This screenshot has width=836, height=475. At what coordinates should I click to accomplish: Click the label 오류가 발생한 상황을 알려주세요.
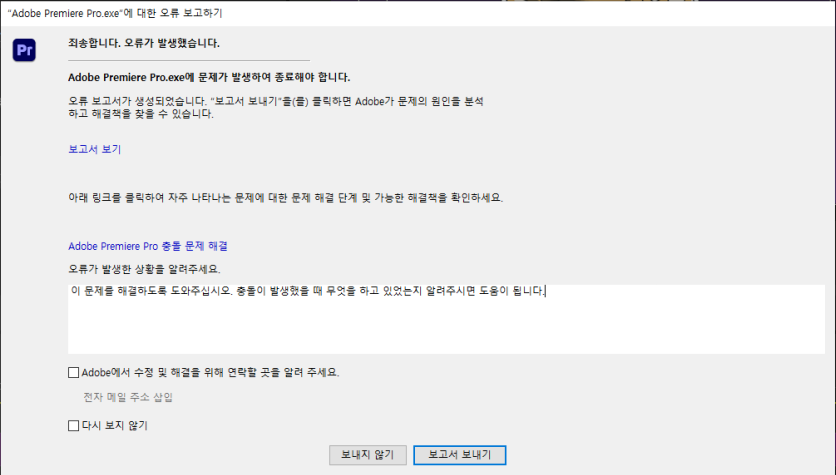(x=144, y=269)
